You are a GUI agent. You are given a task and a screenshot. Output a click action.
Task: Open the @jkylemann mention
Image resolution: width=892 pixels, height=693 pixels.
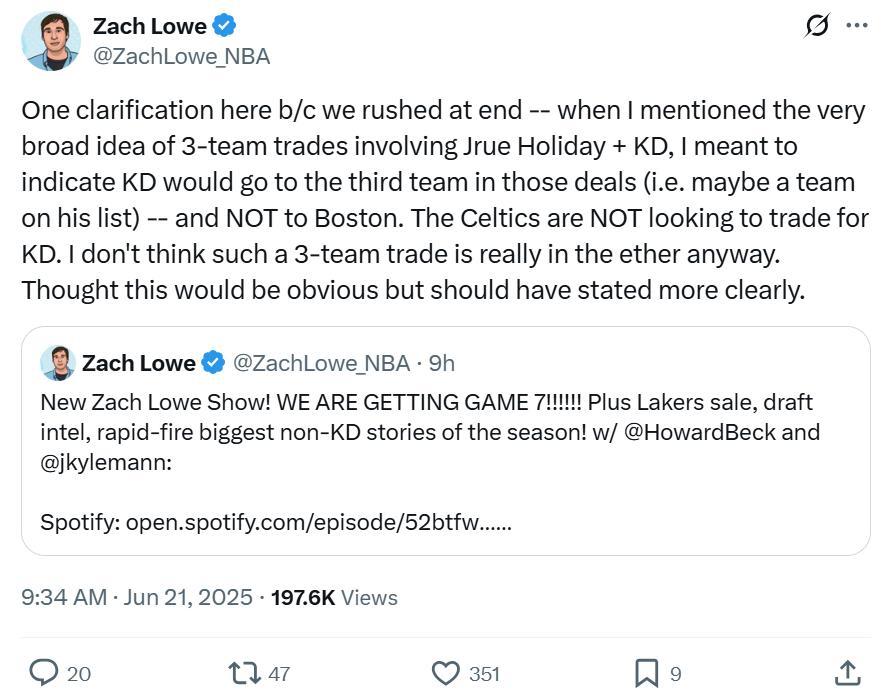click(x=106, y=463)
